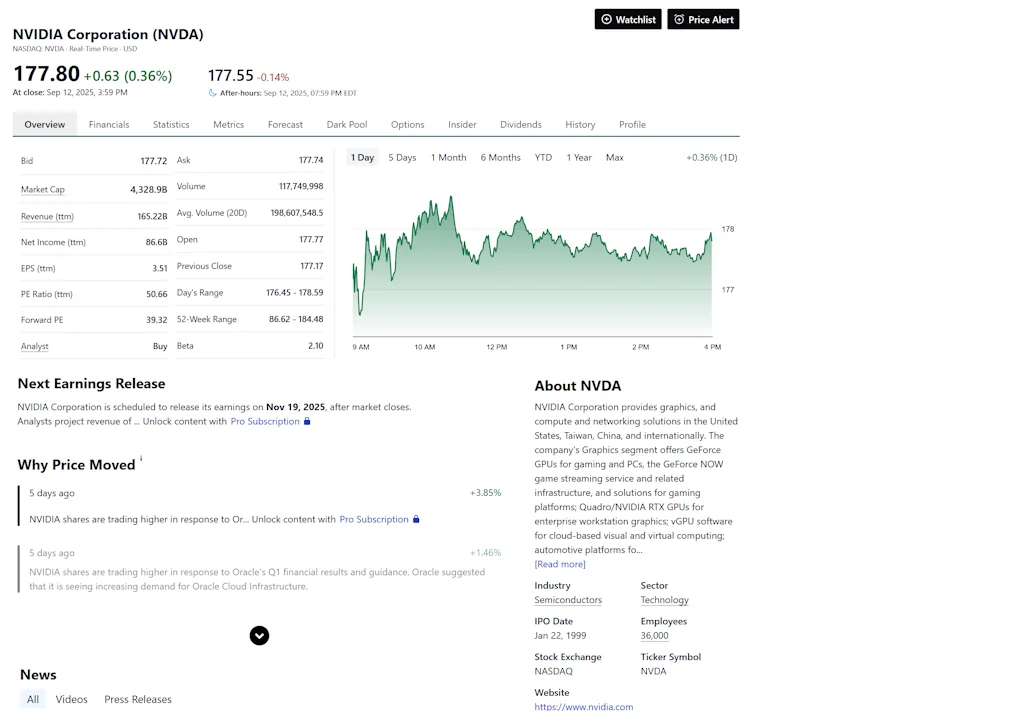Open the About NVDA Read more text
The width and height of the screenshot is (1024, 711).
click(x=559, y=563)
